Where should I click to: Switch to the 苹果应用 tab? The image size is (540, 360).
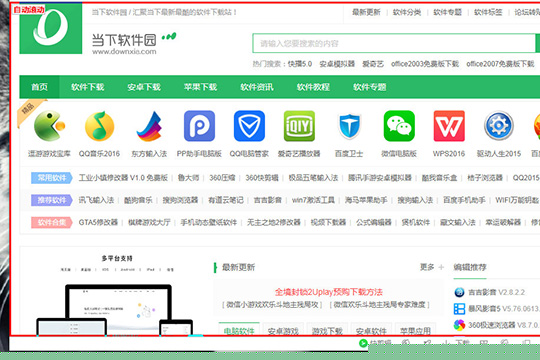point(415,330)
